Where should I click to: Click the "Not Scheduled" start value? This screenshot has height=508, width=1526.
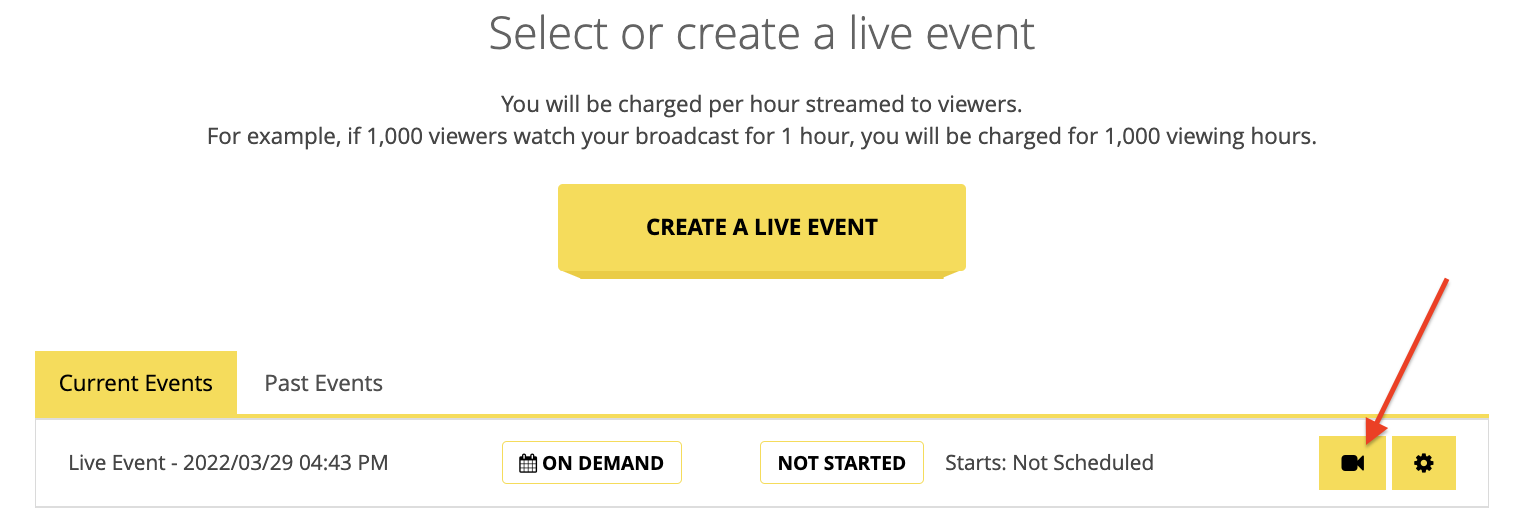(1083, 463)
